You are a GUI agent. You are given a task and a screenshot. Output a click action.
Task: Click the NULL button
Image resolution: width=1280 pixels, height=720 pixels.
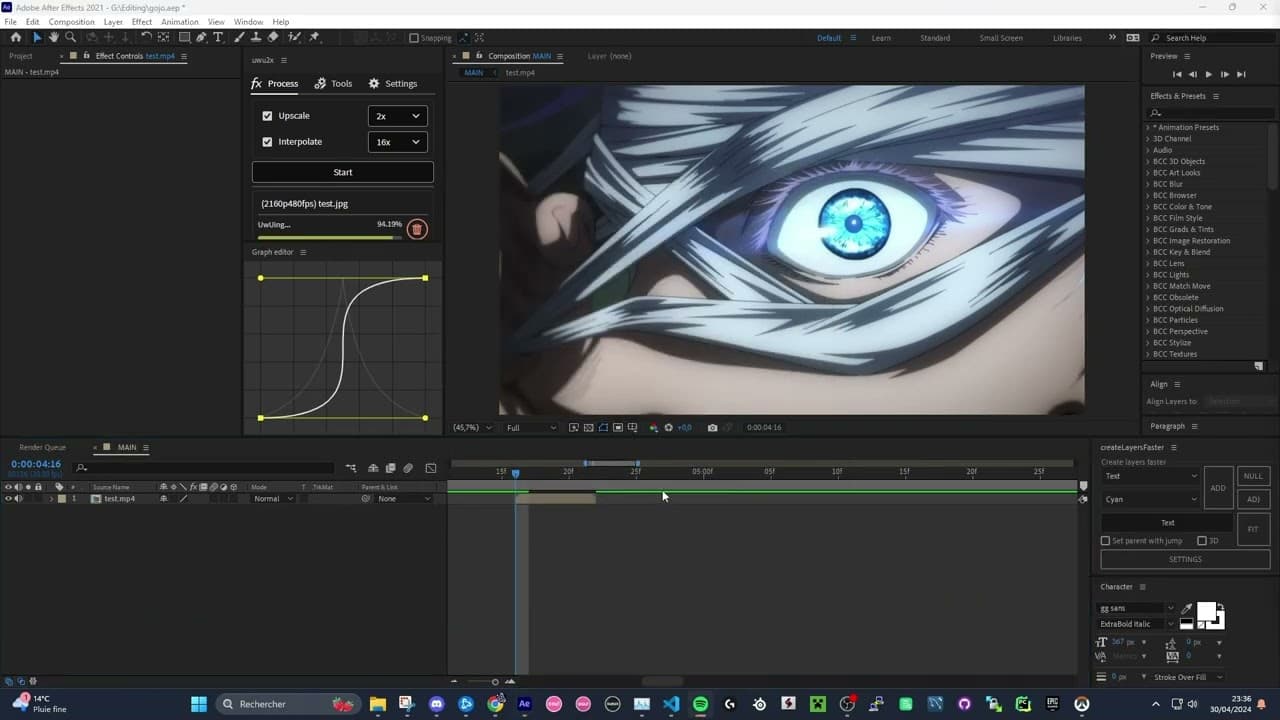[1253, 476]
